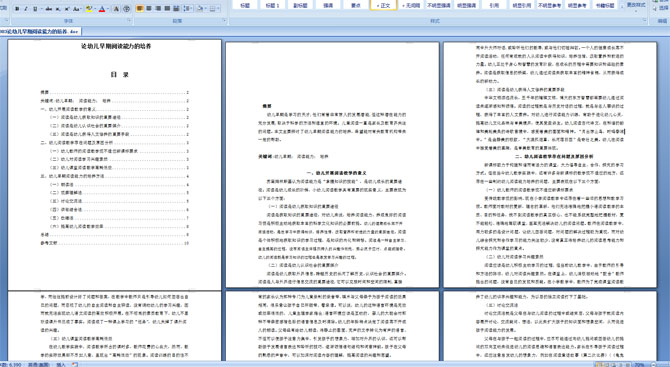
Task: Switch to the open document tab
Action: tap(40, 31)
